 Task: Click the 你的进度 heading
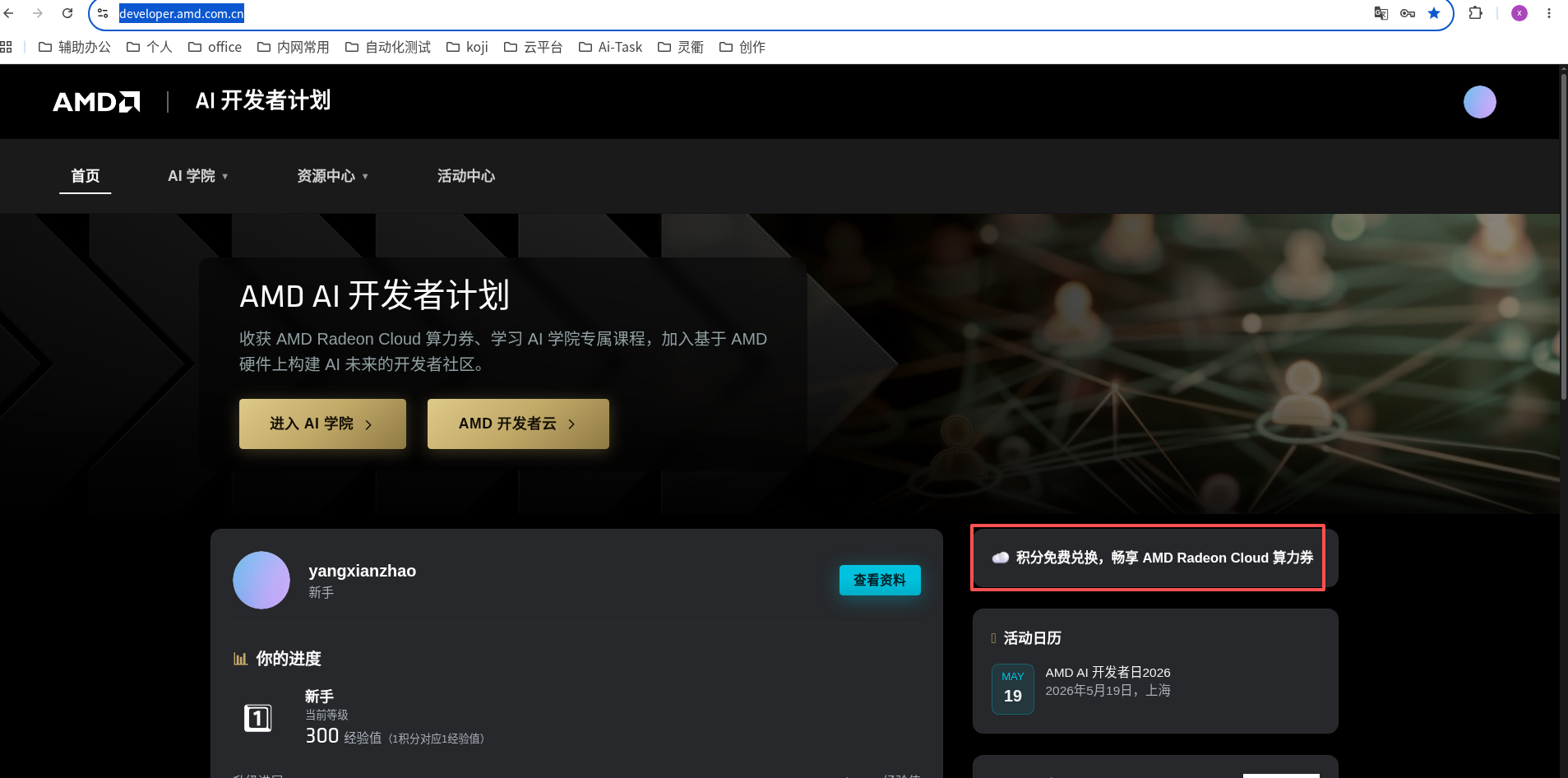[x=289, y=659]
